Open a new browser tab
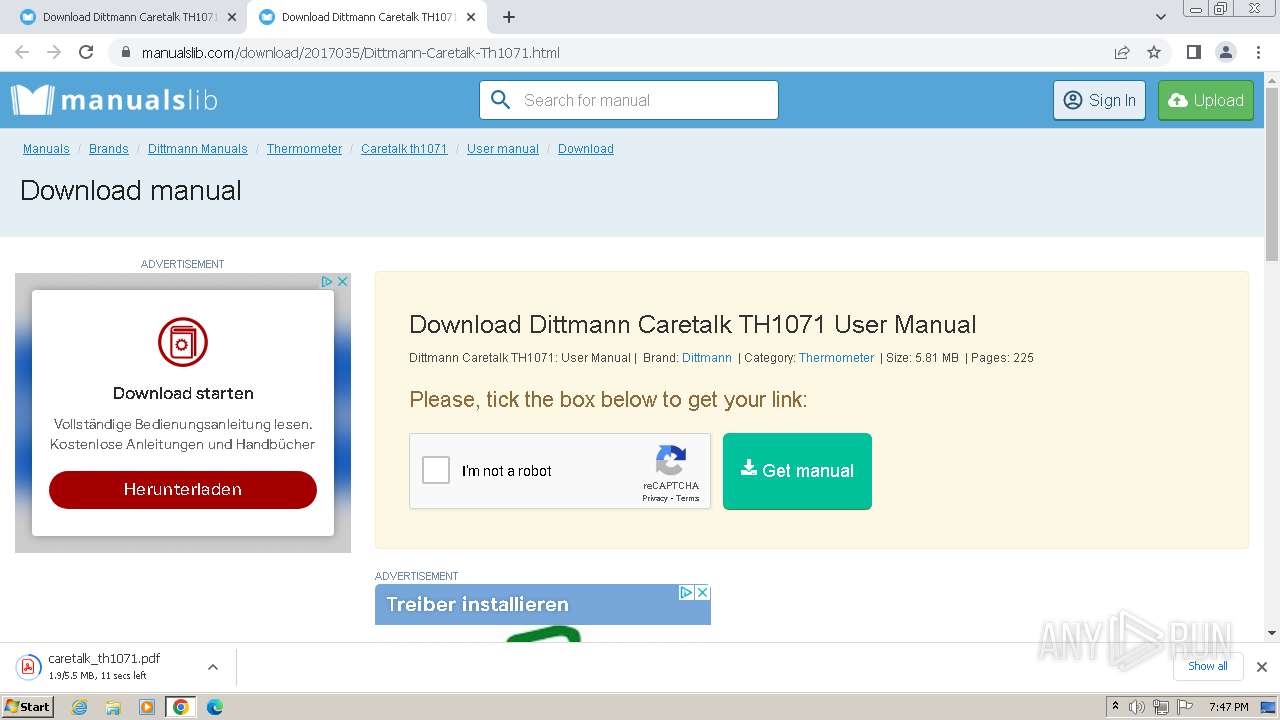 [509, 17]
